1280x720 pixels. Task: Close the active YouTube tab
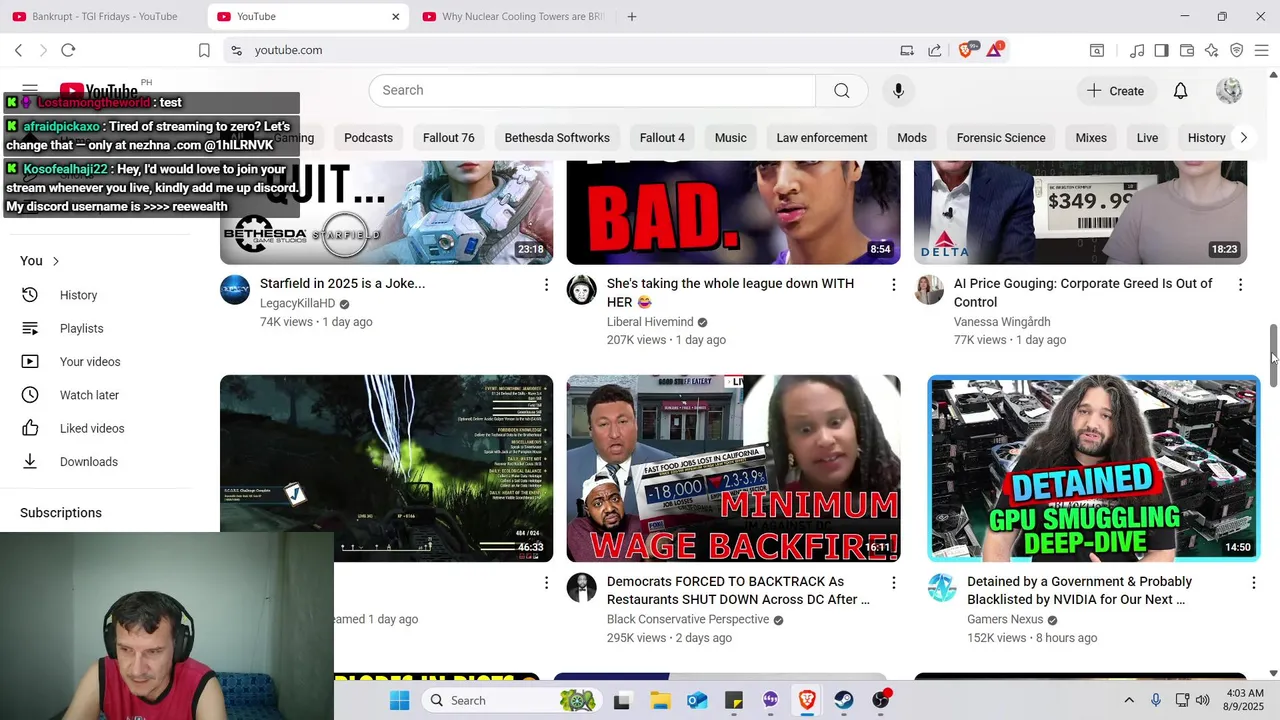click(395, 16)
